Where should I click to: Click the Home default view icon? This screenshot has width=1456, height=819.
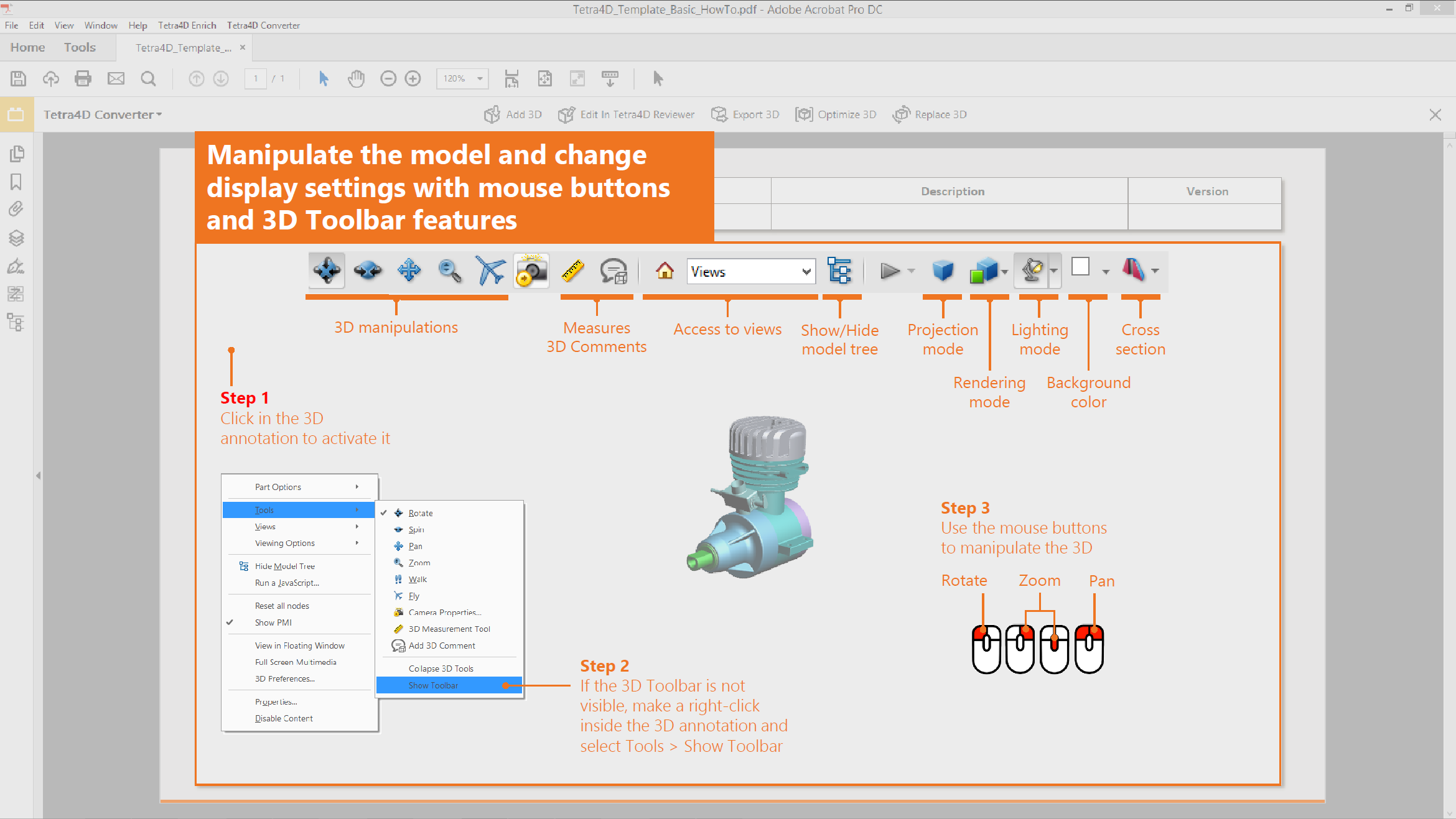(x=665, y=271)
